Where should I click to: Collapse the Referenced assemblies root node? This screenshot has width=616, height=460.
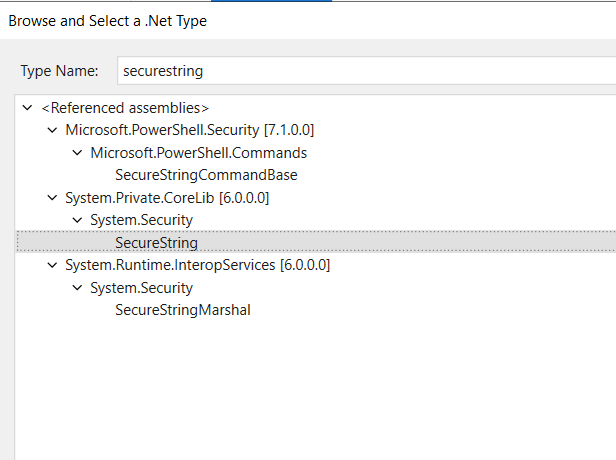[x=27, y=107]
